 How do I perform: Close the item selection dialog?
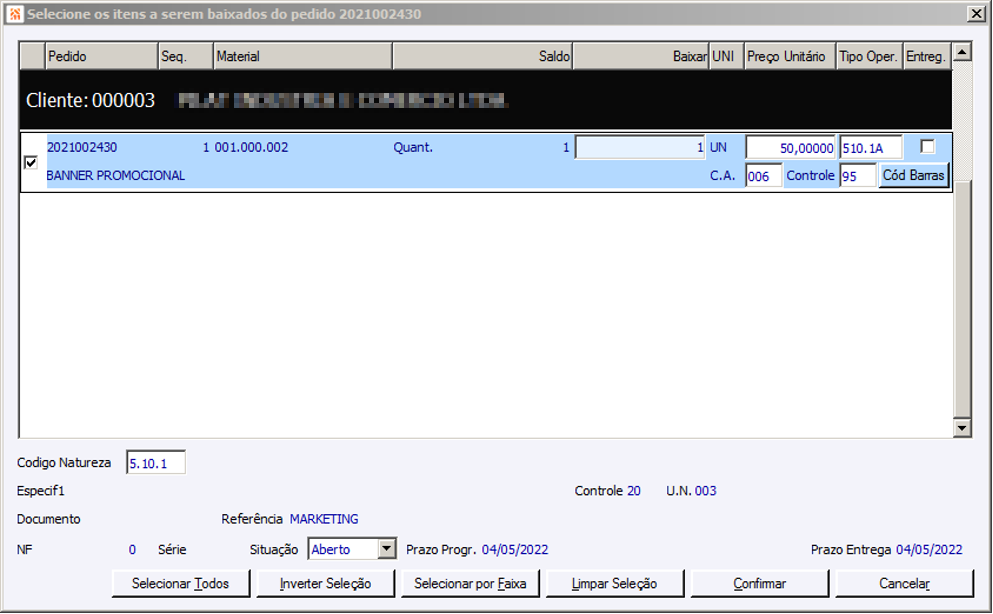tap(976, 14)
